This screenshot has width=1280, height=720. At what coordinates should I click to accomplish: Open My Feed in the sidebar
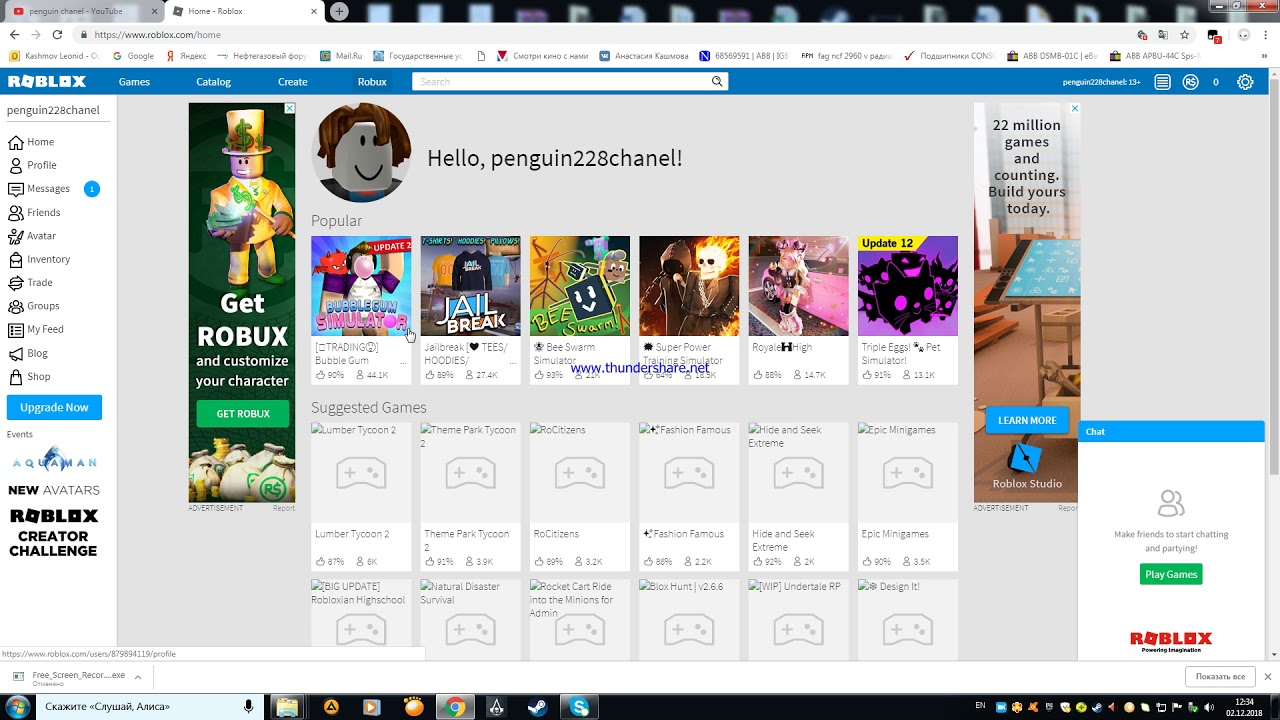[45, 329]
